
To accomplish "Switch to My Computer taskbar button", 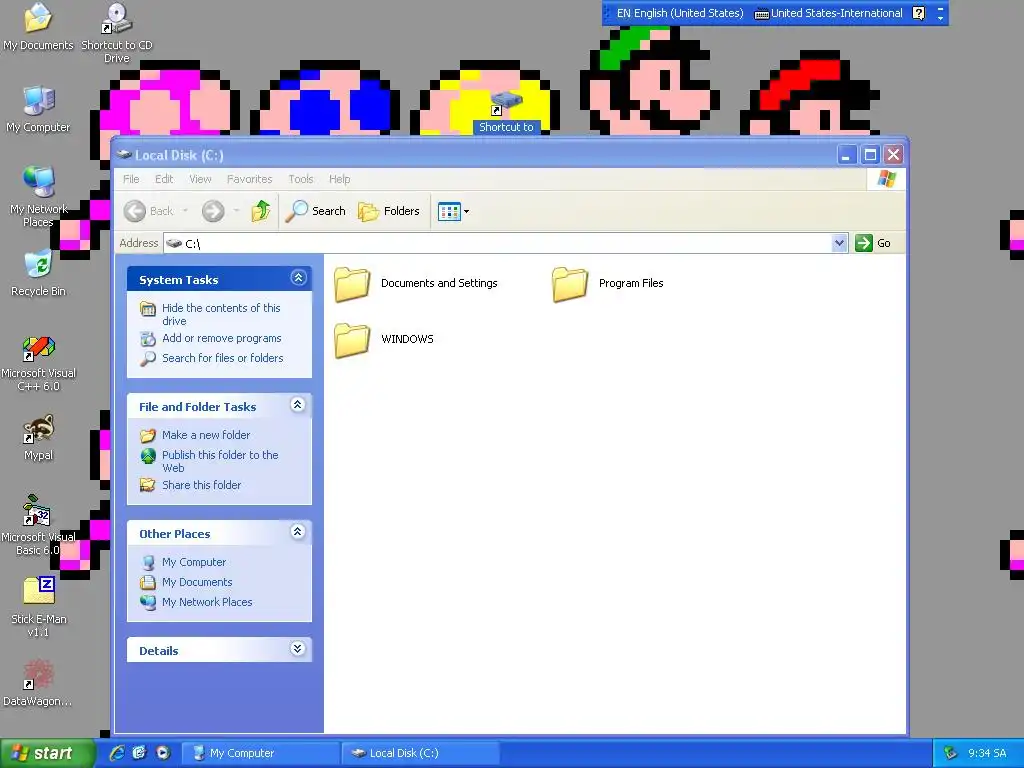I will [260, 754].
